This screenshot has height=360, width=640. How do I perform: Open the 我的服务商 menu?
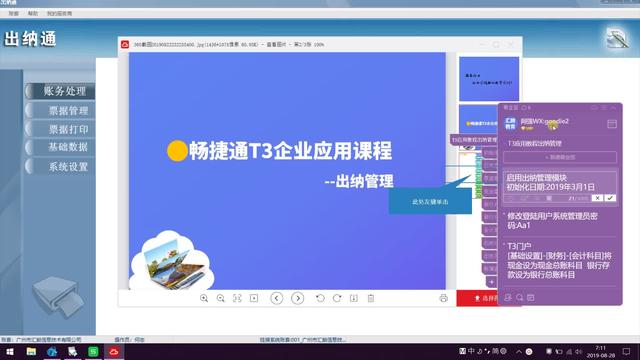59,13
